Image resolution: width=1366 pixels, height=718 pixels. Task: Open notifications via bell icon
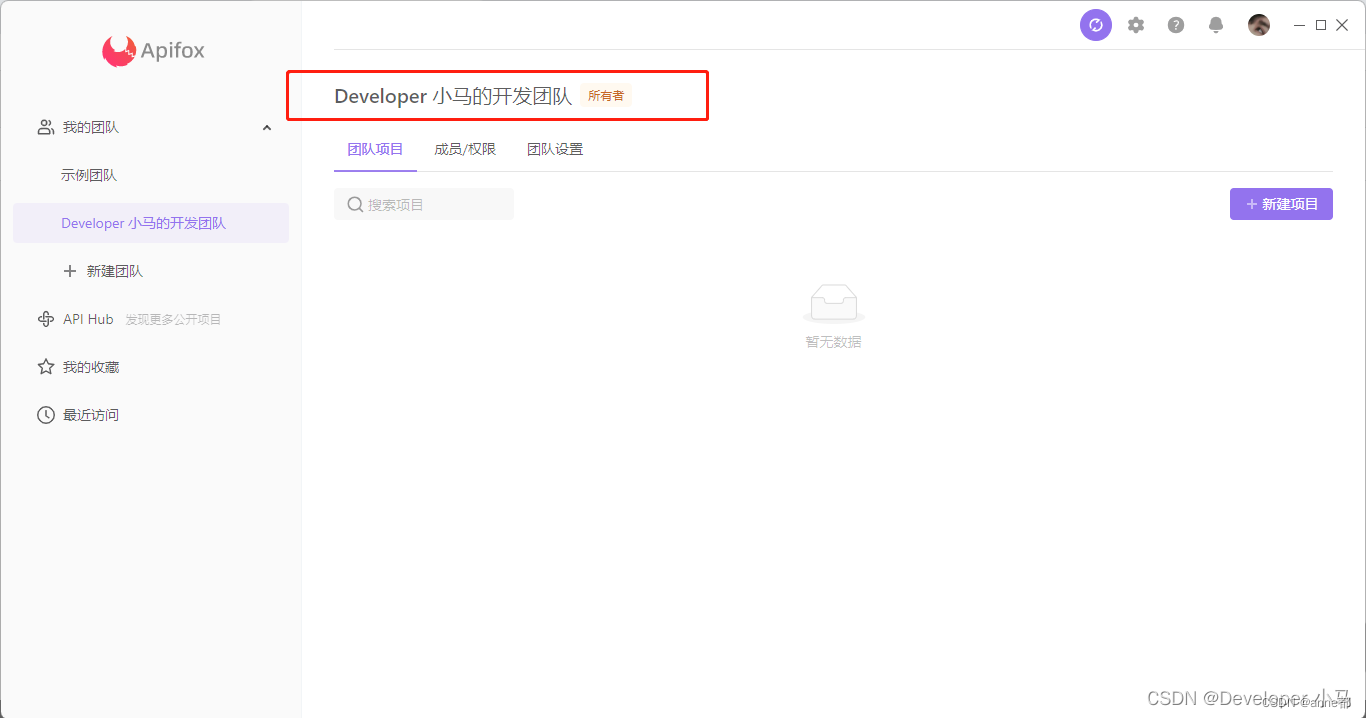(1216, 25)
